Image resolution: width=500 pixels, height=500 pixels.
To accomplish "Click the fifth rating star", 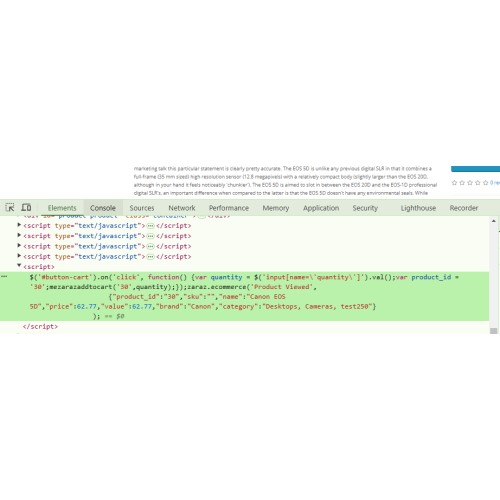I will [x=486, y=183].
